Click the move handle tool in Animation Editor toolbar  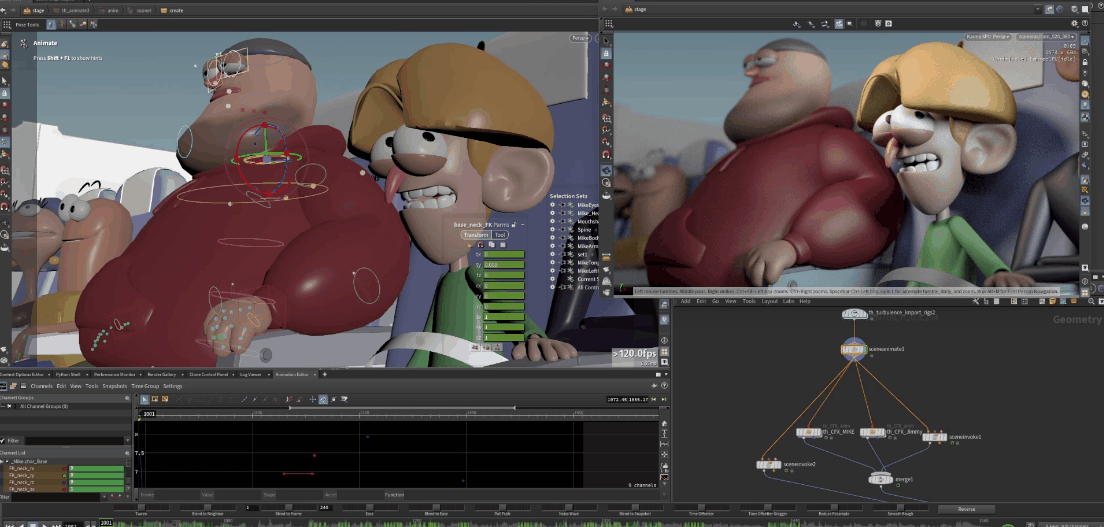click(313, 399)
